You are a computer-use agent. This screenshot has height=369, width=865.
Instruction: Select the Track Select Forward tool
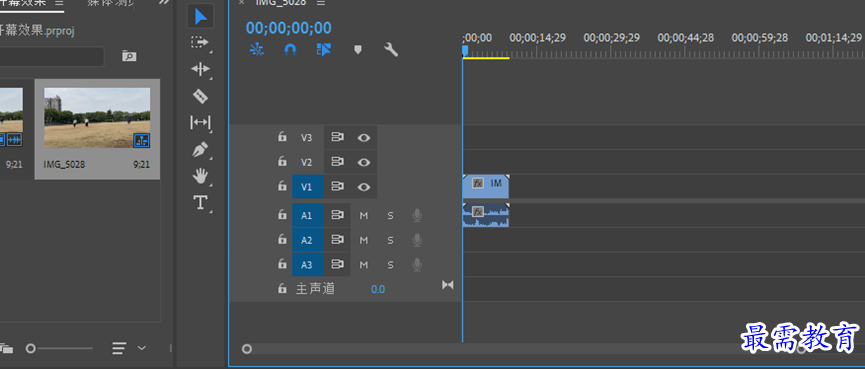(x=200, y=42)
